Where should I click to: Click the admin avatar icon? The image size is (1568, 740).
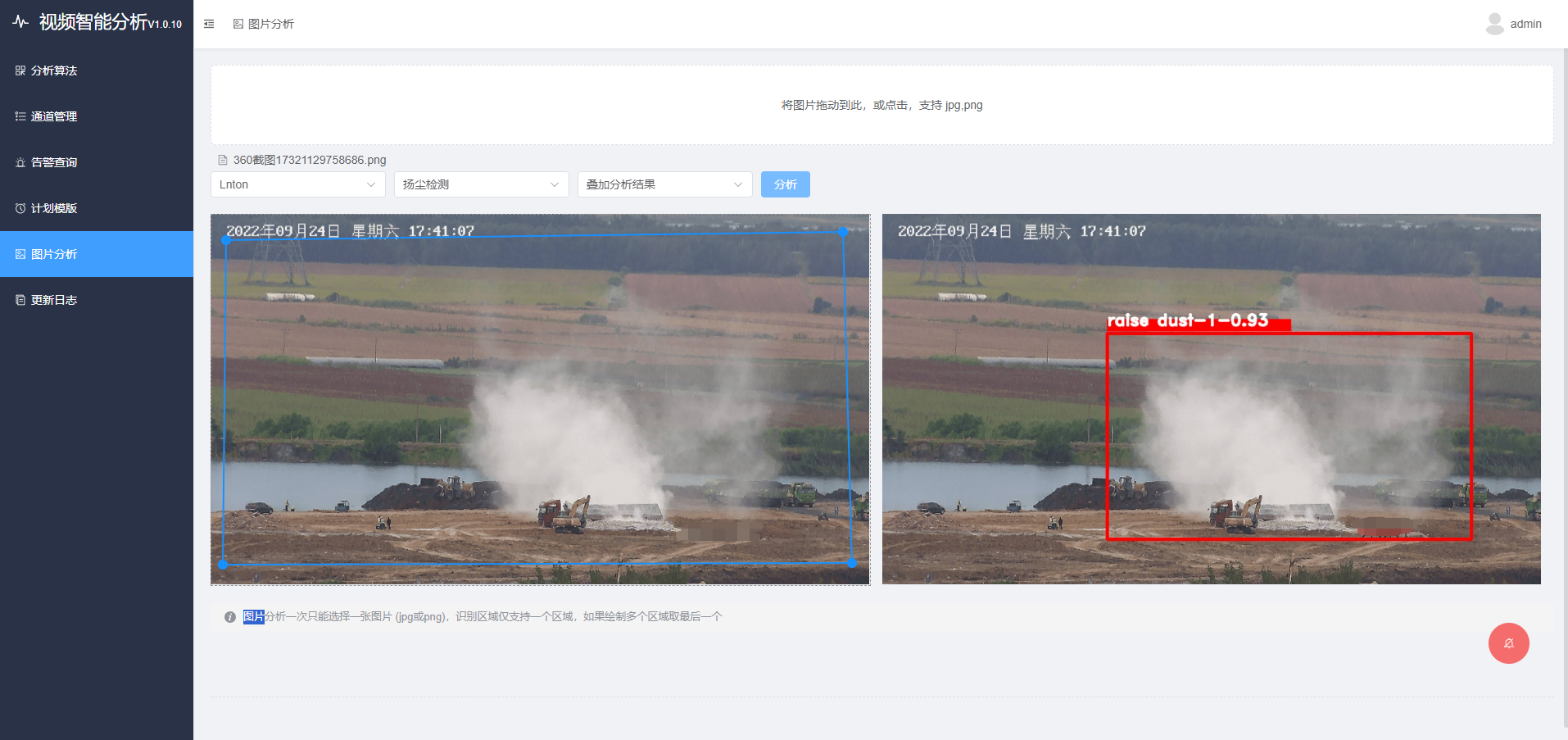click(x=1494, y=24)
